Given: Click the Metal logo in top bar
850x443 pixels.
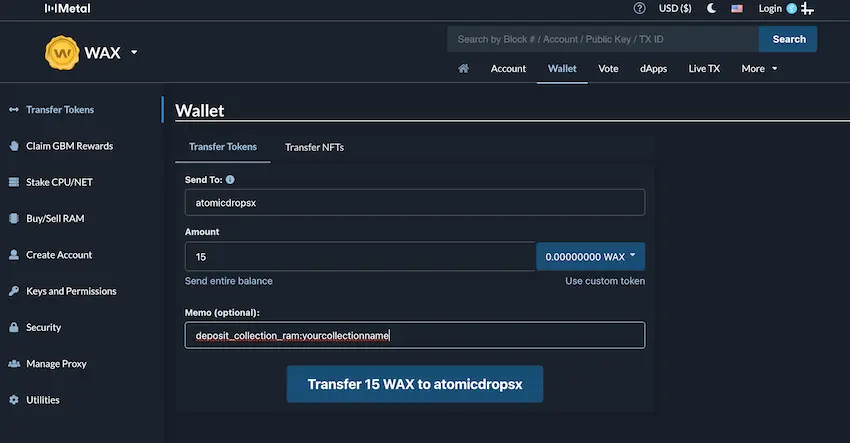Looking at the screenshot, I should [68, 8].
